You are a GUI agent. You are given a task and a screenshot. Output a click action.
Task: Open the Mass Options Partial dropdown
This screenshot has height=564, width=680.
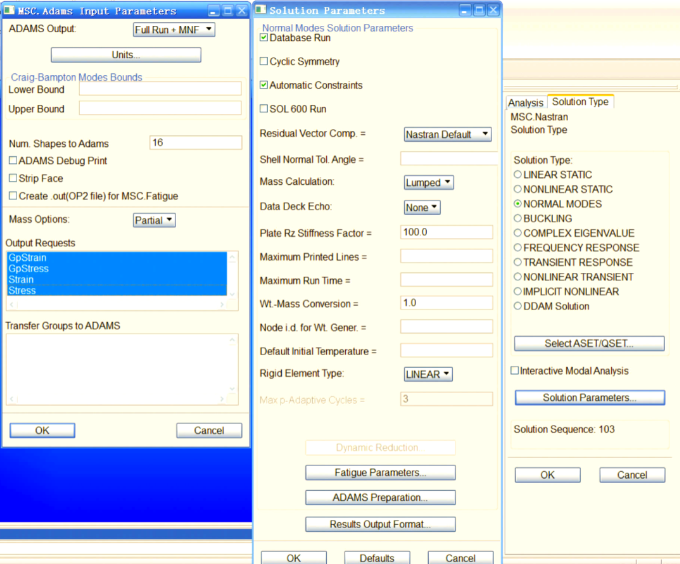[x=154, y=220]
